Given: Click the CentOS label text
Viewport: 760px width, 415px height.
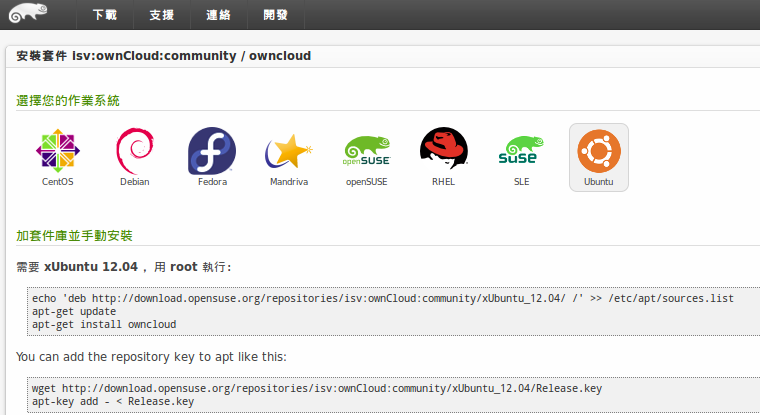Looking at the screenshot, I should tap(58, 182).
